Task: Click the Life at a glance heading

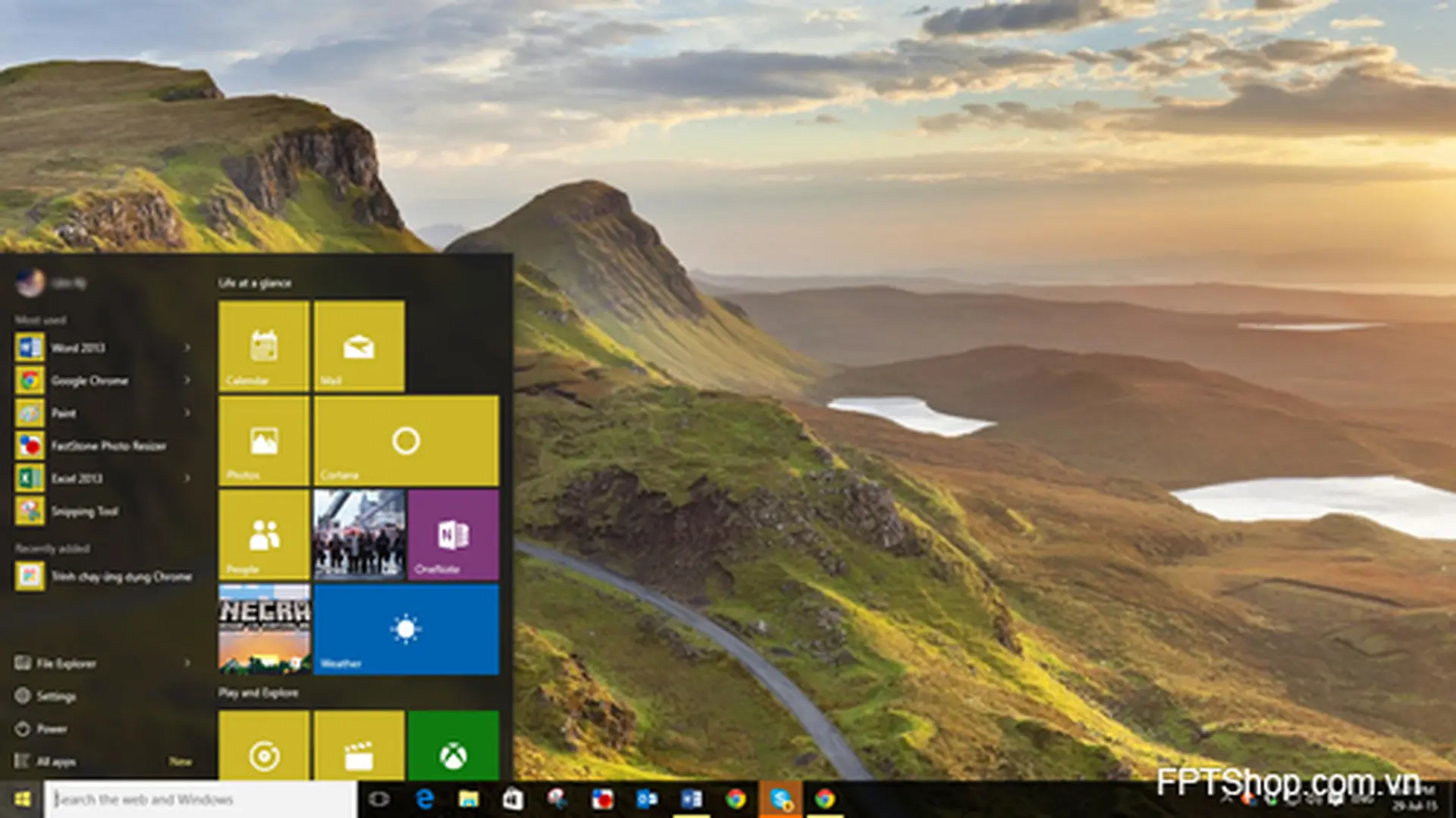Action: pos(255,283)
